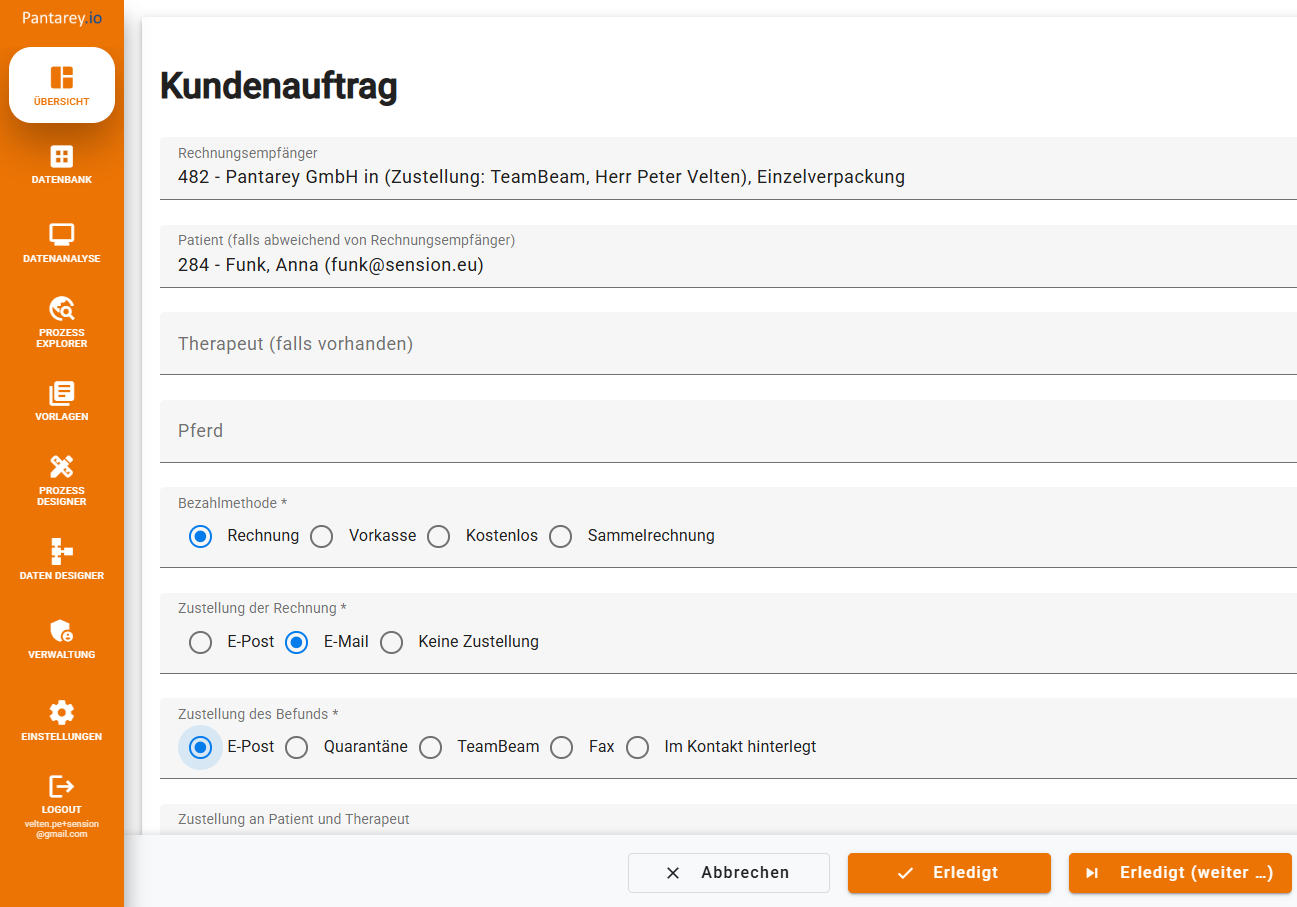The width and height of the screenshot is (1297, 907).
Task: Click the Logout icon in the sidebar
Action: [61, 790]
